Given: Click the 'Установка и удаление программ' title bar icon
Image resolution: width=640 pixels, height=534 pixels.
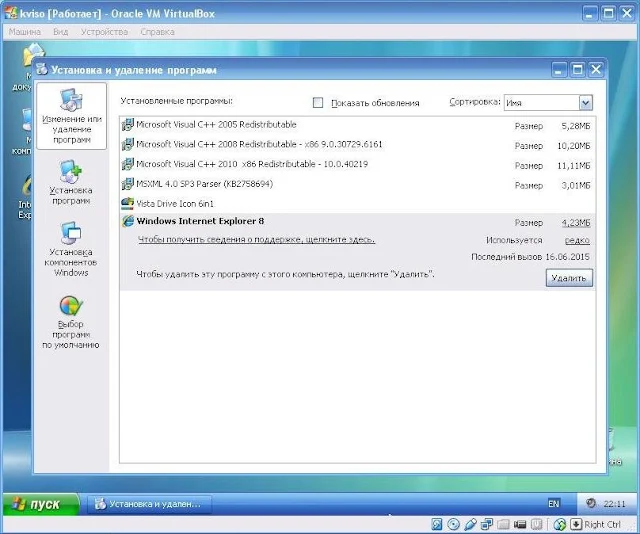Looking at the screenshot, I should click(42, 69).
